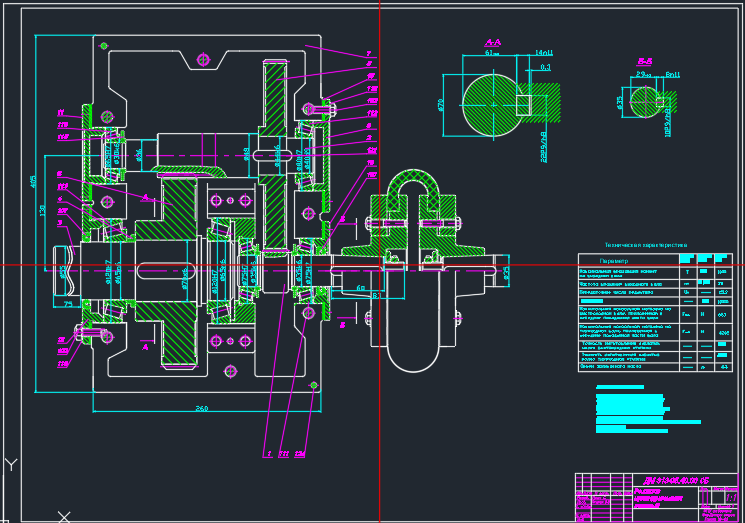Click the magenta circle in housing top notch
Image resolution: width=745 pixels, height=523 pixels.
click(x=203, y=60)
